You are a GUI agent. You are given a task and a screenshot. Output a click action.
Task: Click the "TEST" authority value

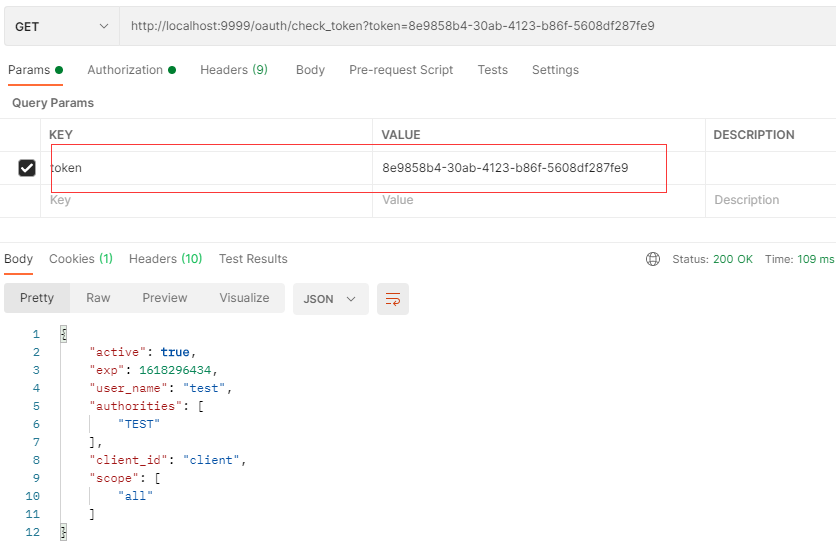139,424
